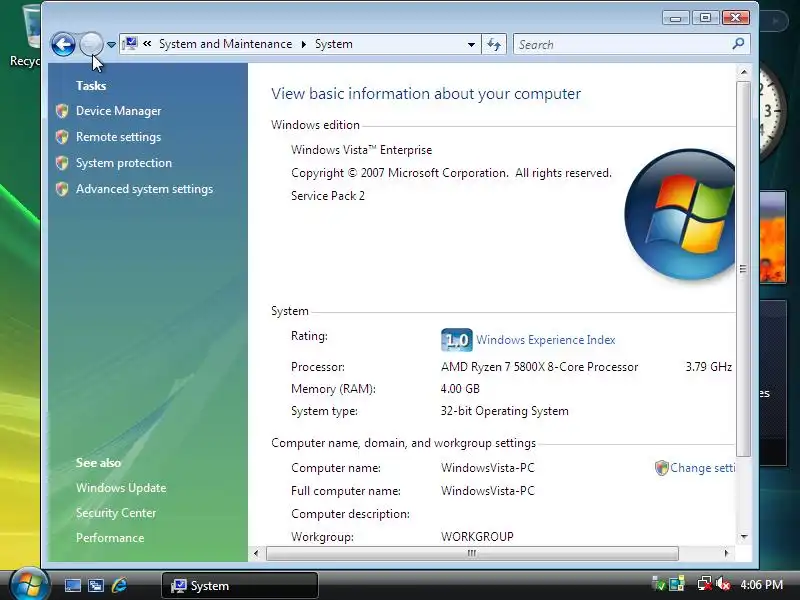This screenshot has width=800, height=600.
Task: Select System taskbar button
Action: click(240, 586)
